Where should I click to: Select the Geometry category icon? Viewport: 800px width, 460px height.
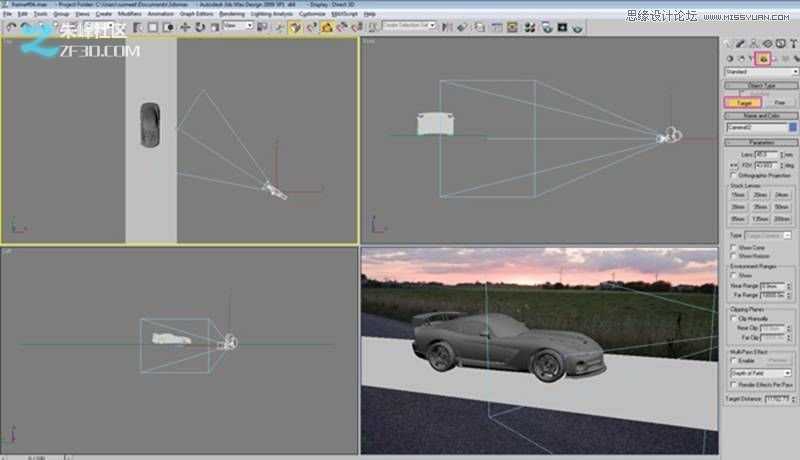(x=730, y=59)
